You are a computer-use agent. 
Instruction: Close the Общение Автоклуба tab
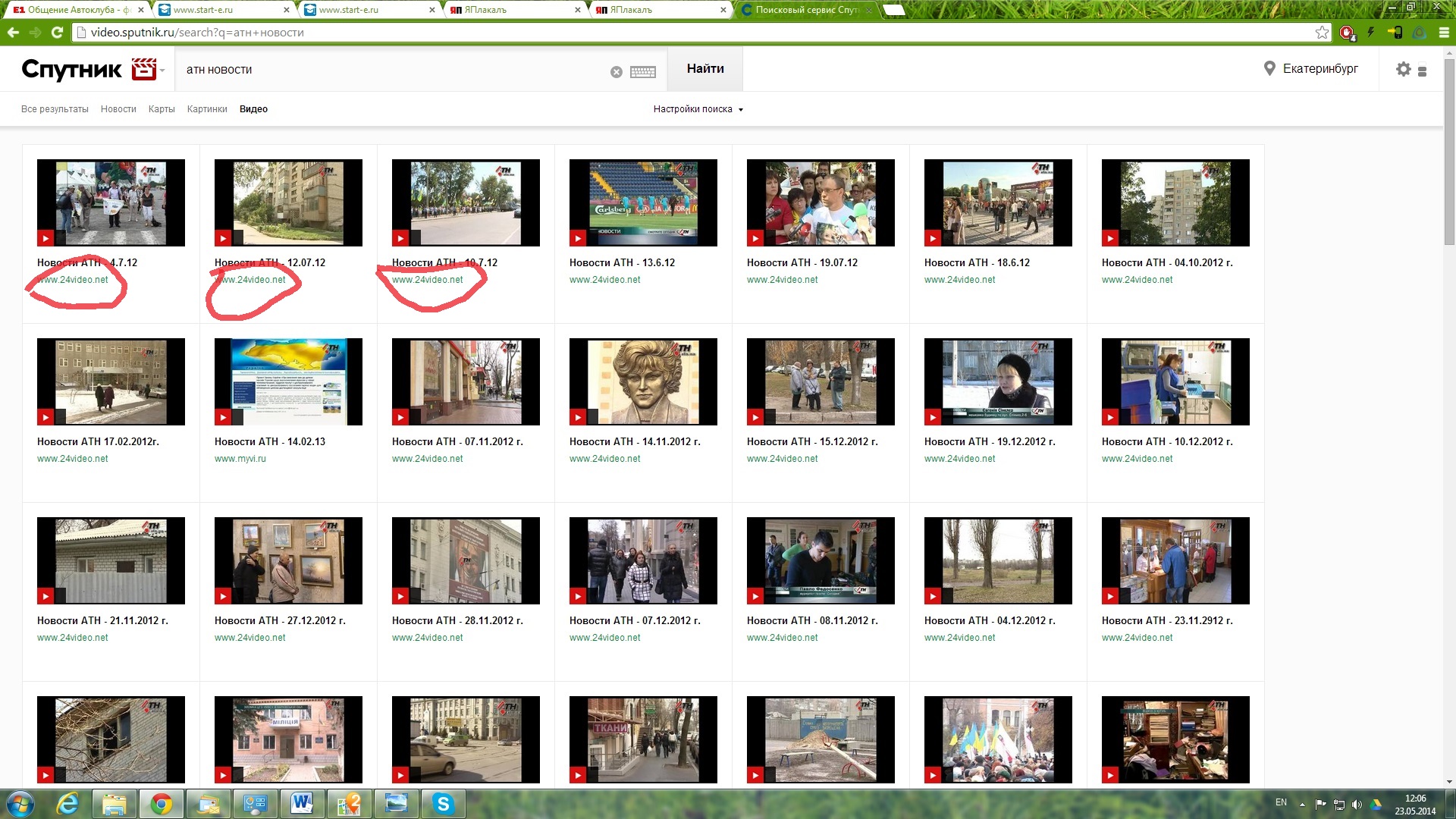(140, 10)
